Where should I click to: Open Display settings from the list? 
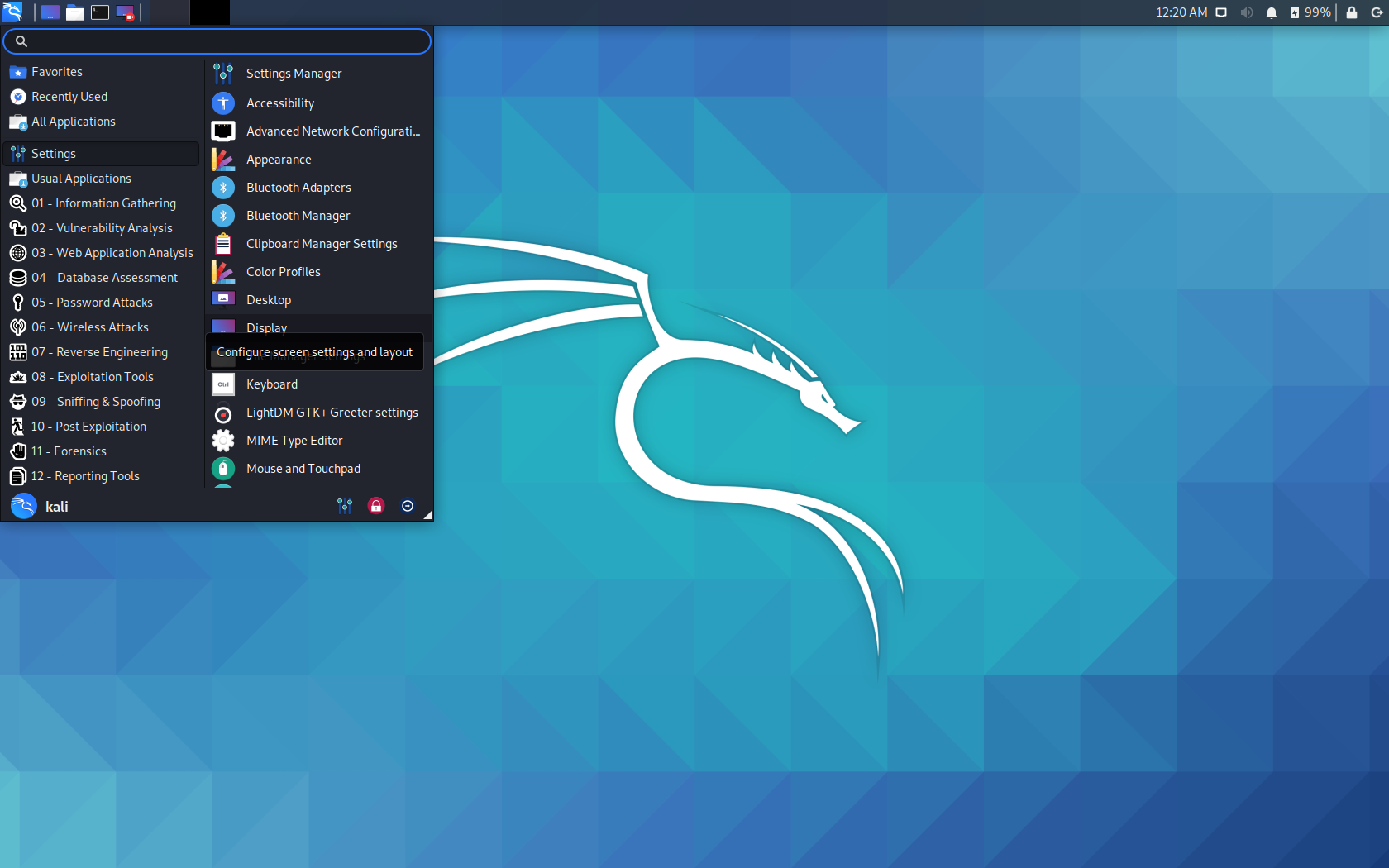point(266,327)
